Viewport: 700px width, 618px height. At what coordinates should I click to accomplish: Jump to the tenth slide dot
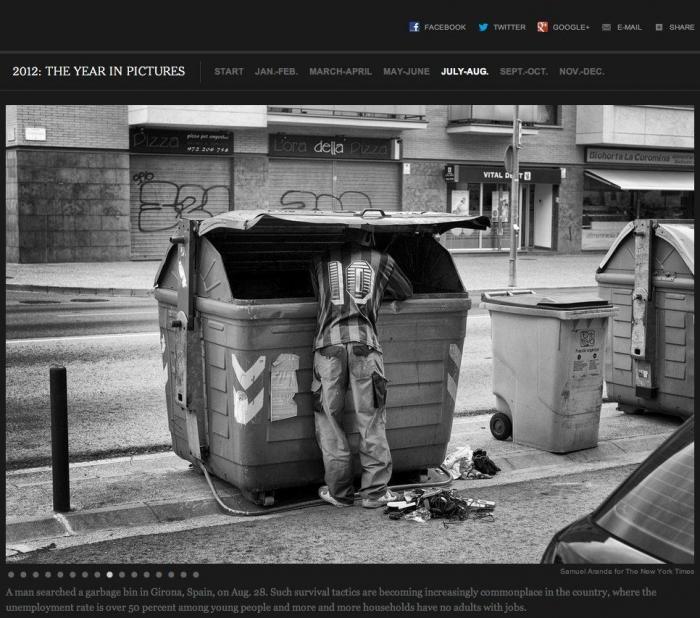click(x=122, y=575)
